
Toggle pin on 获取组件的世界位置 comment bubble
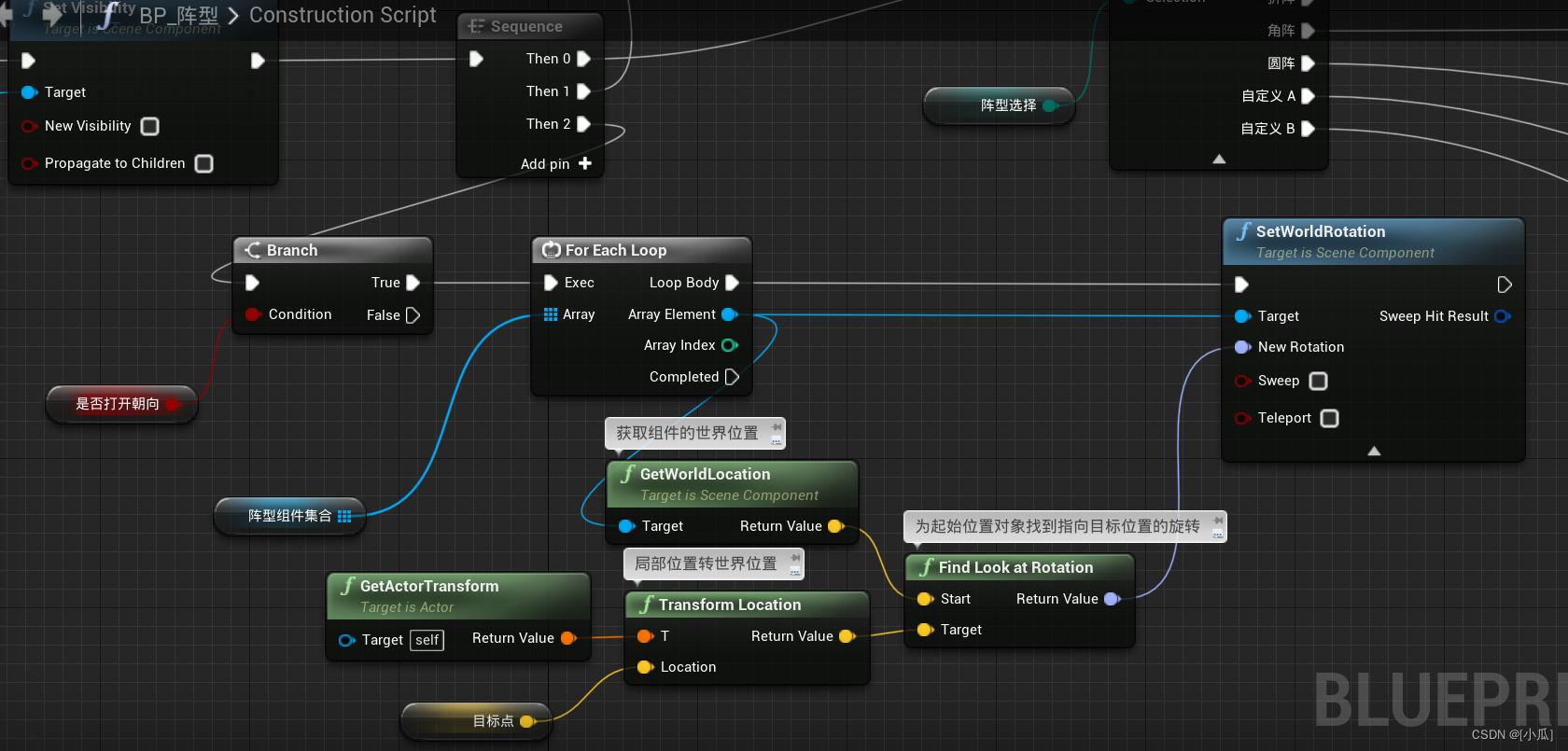click(x=777, y=427)
